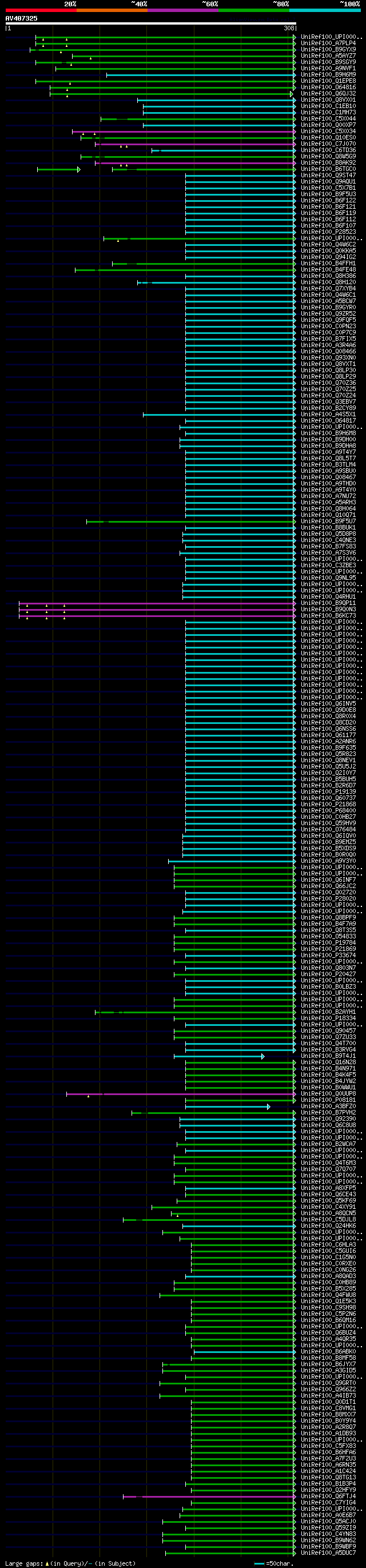Screen dimensions: 366x1568
Task: Select UniRef100_C8VMG1 hit
Action: pyautogui.click(x=328, y=1408)
